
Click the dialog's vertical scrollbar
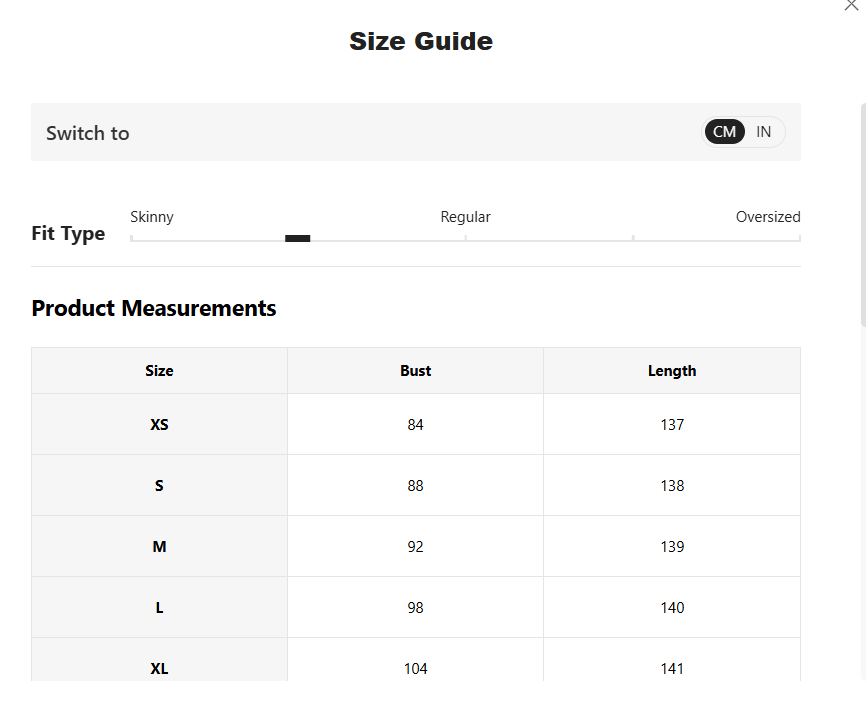coord(863,215)
